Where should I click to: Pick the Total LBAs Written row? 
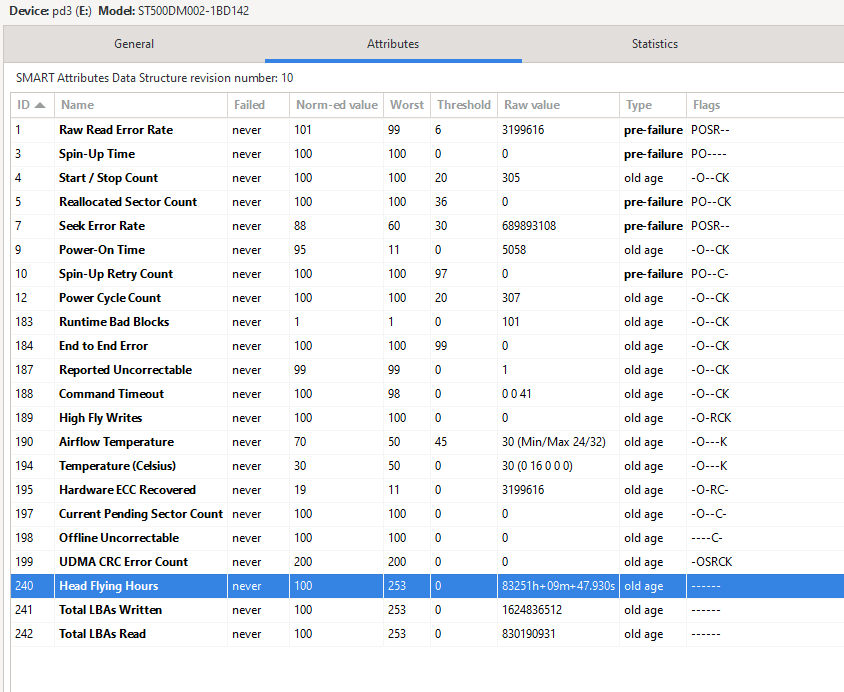coord(110,610)
